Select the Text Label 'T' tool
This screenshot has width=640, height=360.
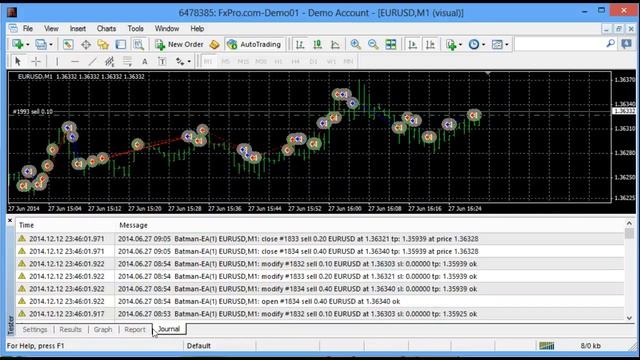[162, 61]
